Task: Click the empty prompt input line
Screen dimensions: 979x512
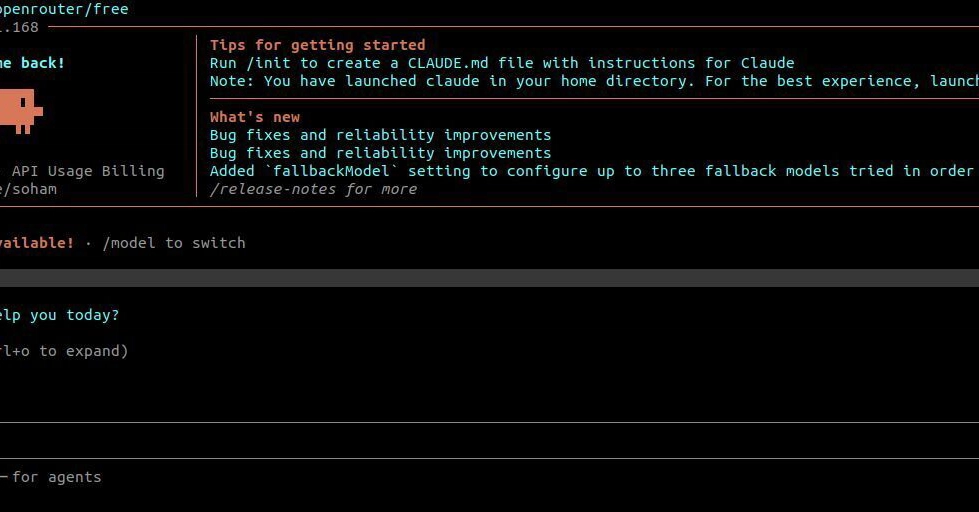Action: 490,440
